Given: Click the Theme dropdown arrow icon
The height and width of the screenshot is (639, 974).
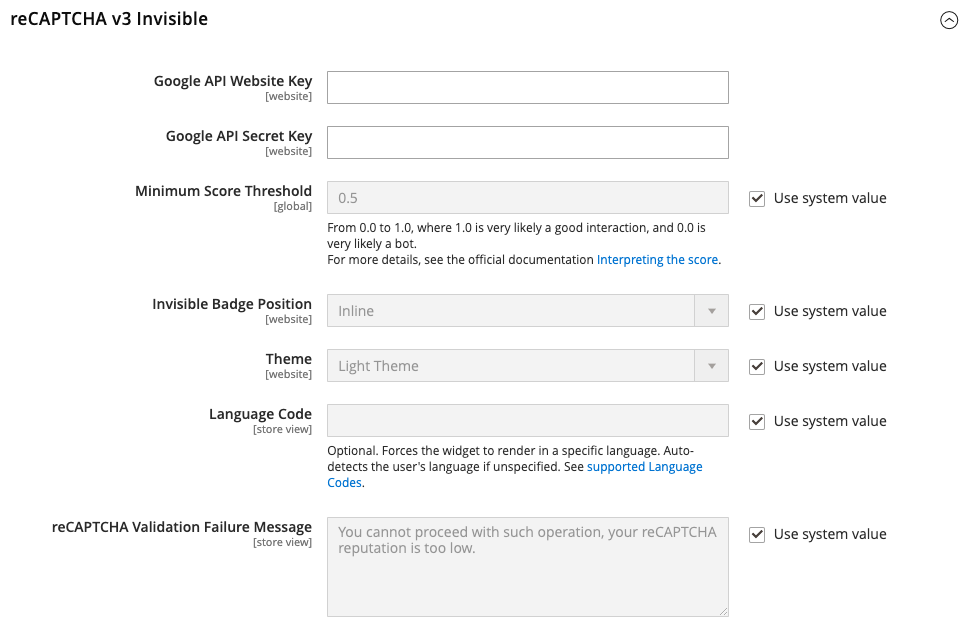Looking at the screenshot, I should pyautogui.click(x=712, y=366).
